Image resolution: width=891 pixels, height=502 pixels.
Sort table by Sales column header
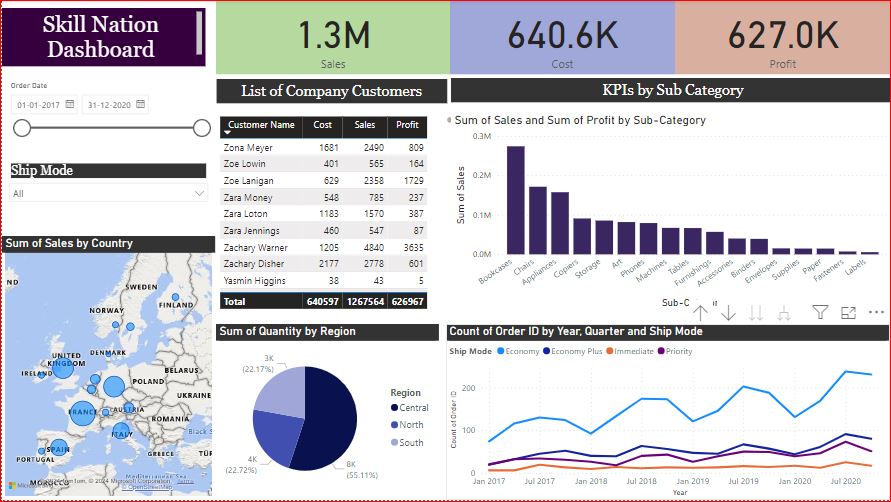(365, 125)
